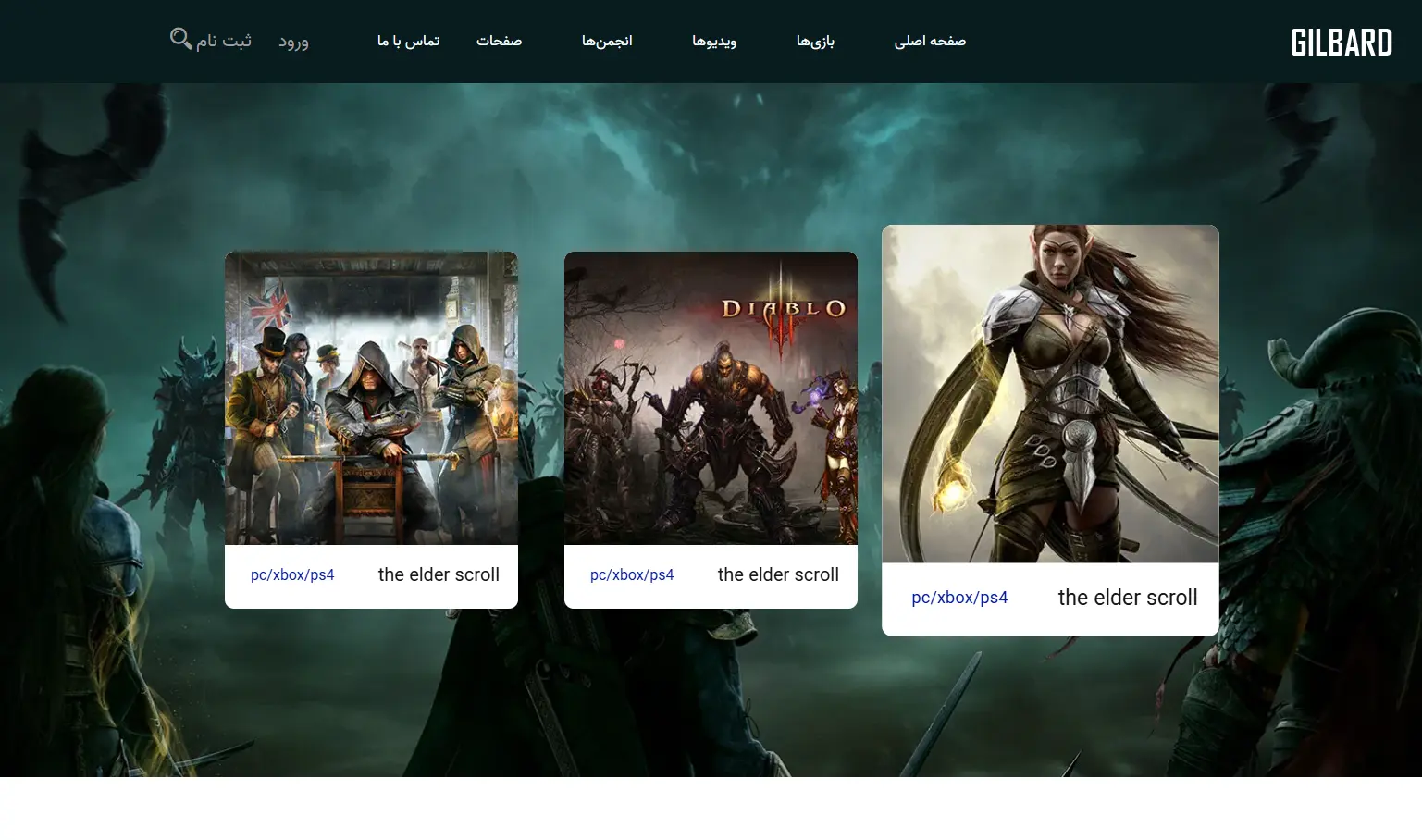
Task: Open the صفحات menu
Action: (499, 41)
